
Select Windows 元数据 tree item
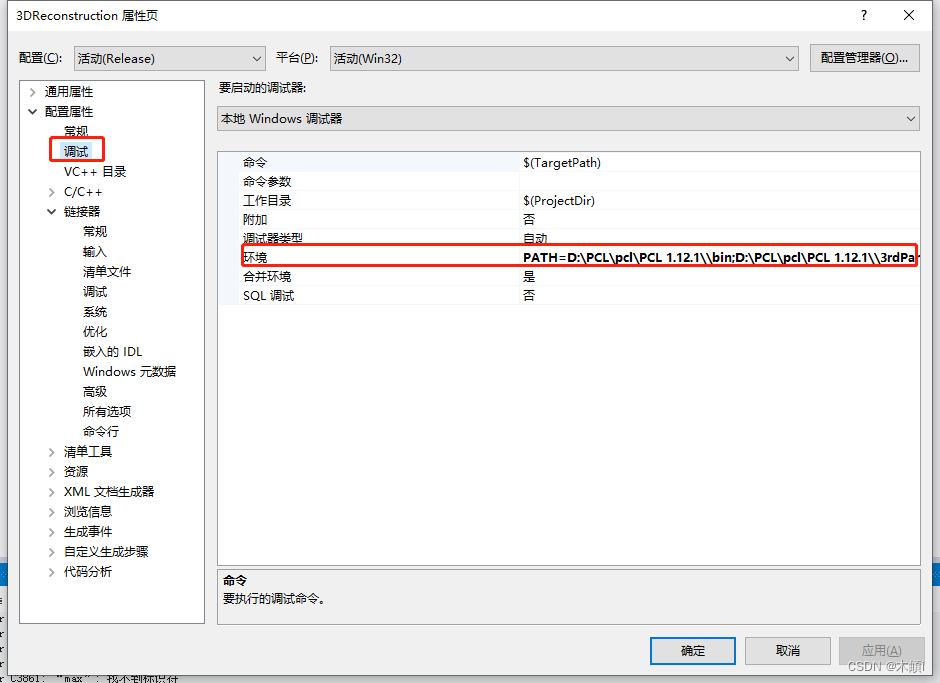(129, 372)
